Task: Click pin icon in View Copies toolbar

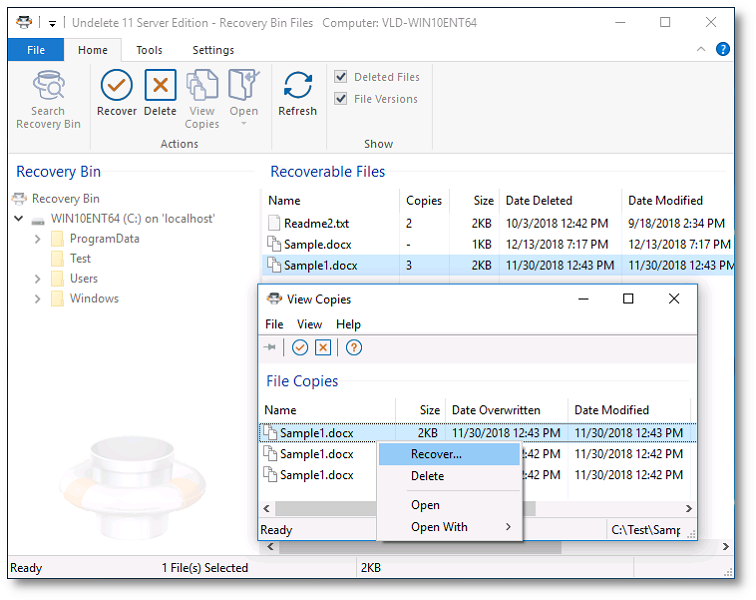Action: point(270,347)
